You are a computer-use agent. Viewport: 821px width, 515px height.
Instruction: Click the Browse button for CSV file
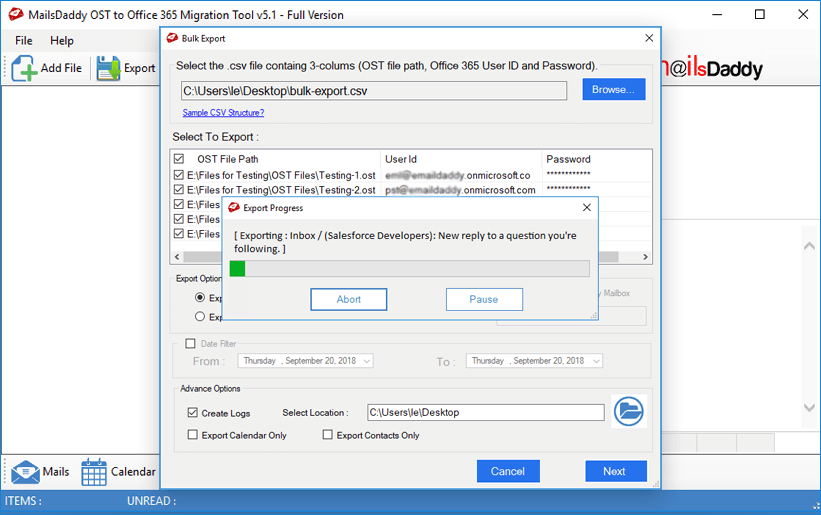[614, 89]
